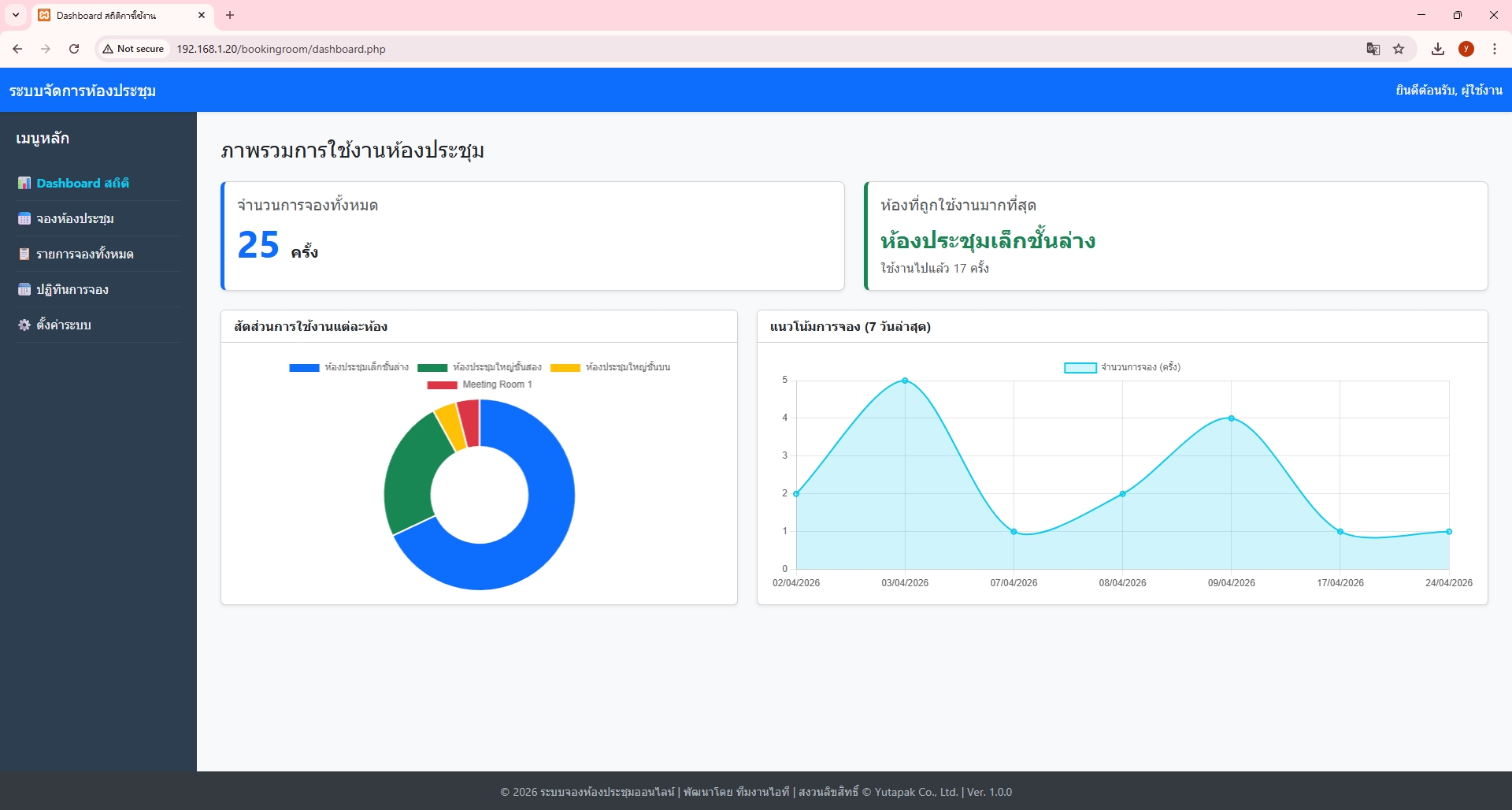Click the ยินดีต้อนรับ user greeting in the header
This screenshot has width=1512, height=810.
(x=1449, y=90)
